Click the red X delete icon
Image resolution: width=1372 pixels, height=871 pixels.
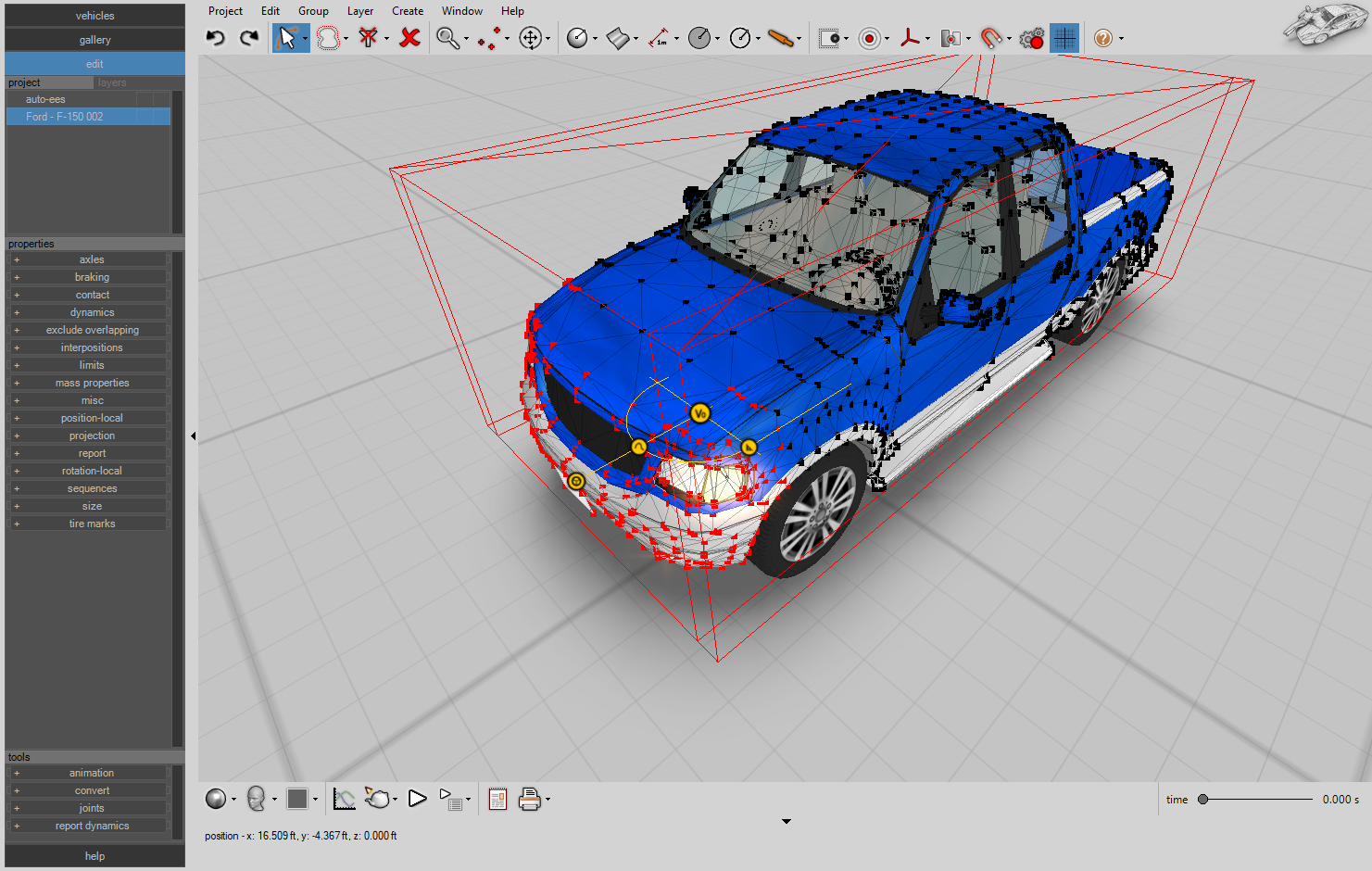coord(409,38)
